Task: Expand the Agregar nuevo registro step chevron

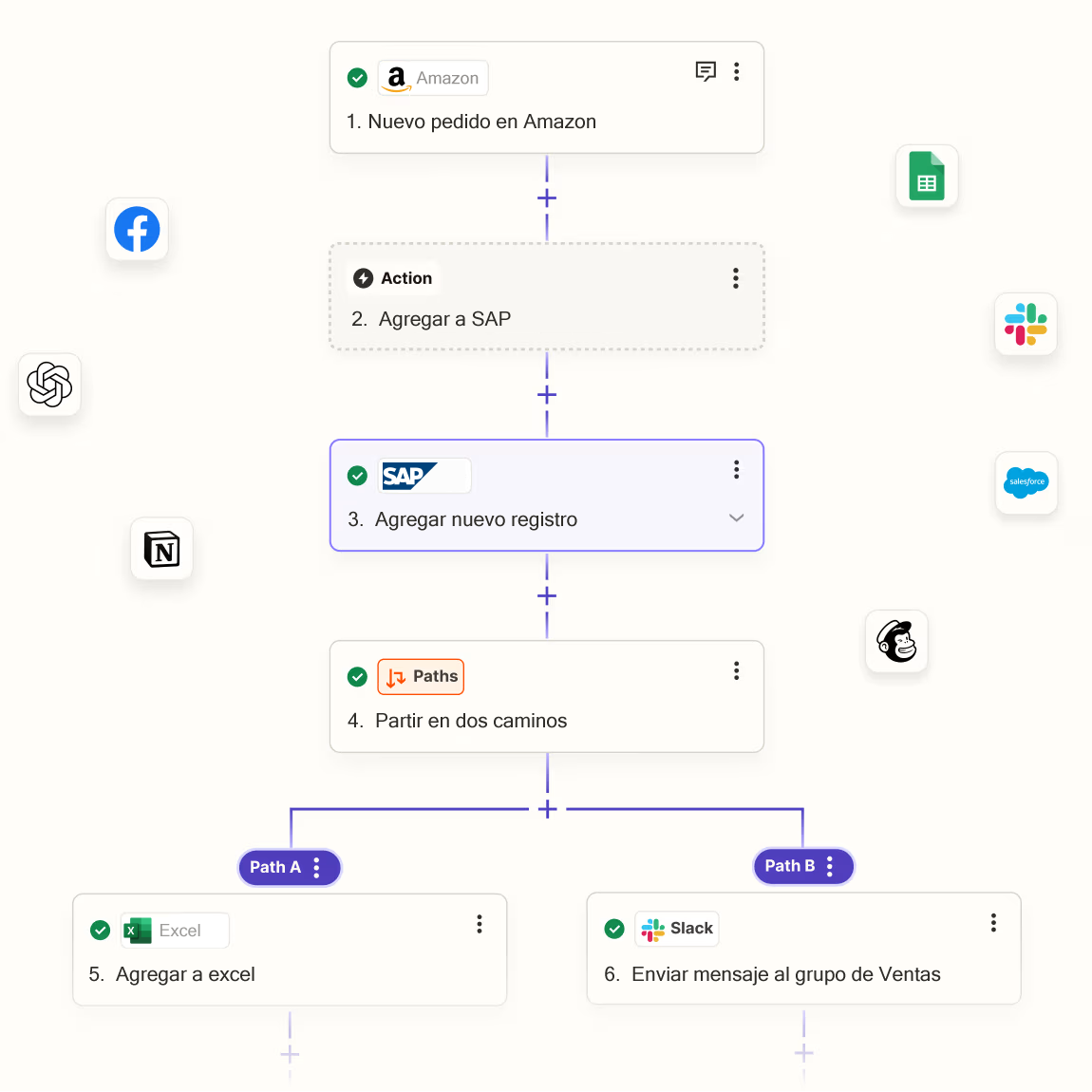Action: pos(736,518)
